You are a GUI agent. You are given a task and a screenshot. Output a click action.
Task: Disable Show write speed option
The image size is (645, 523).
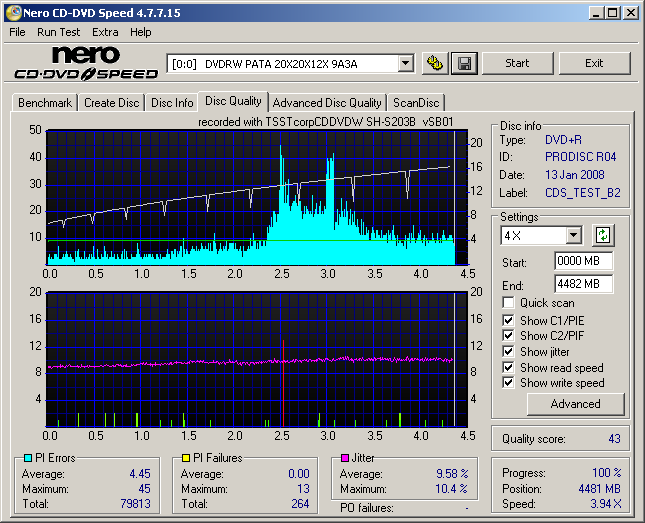(508, 383)
